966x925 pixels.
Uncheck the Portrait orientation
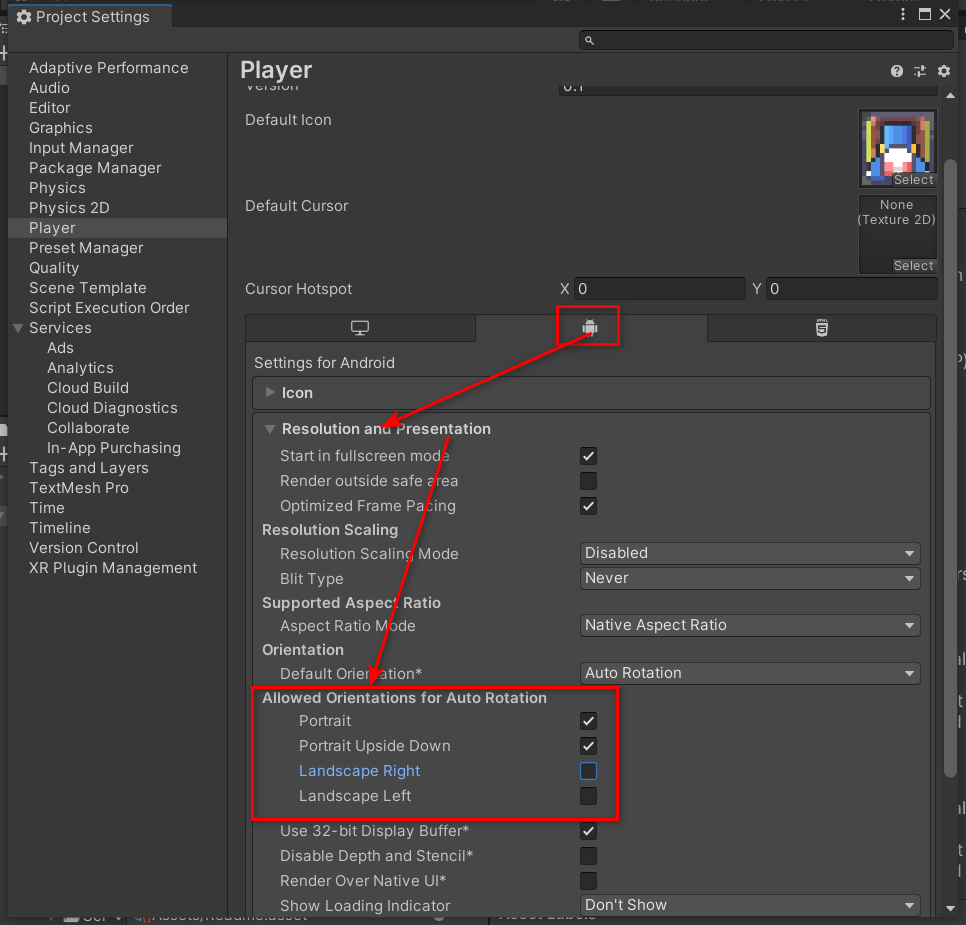(588, 721)
